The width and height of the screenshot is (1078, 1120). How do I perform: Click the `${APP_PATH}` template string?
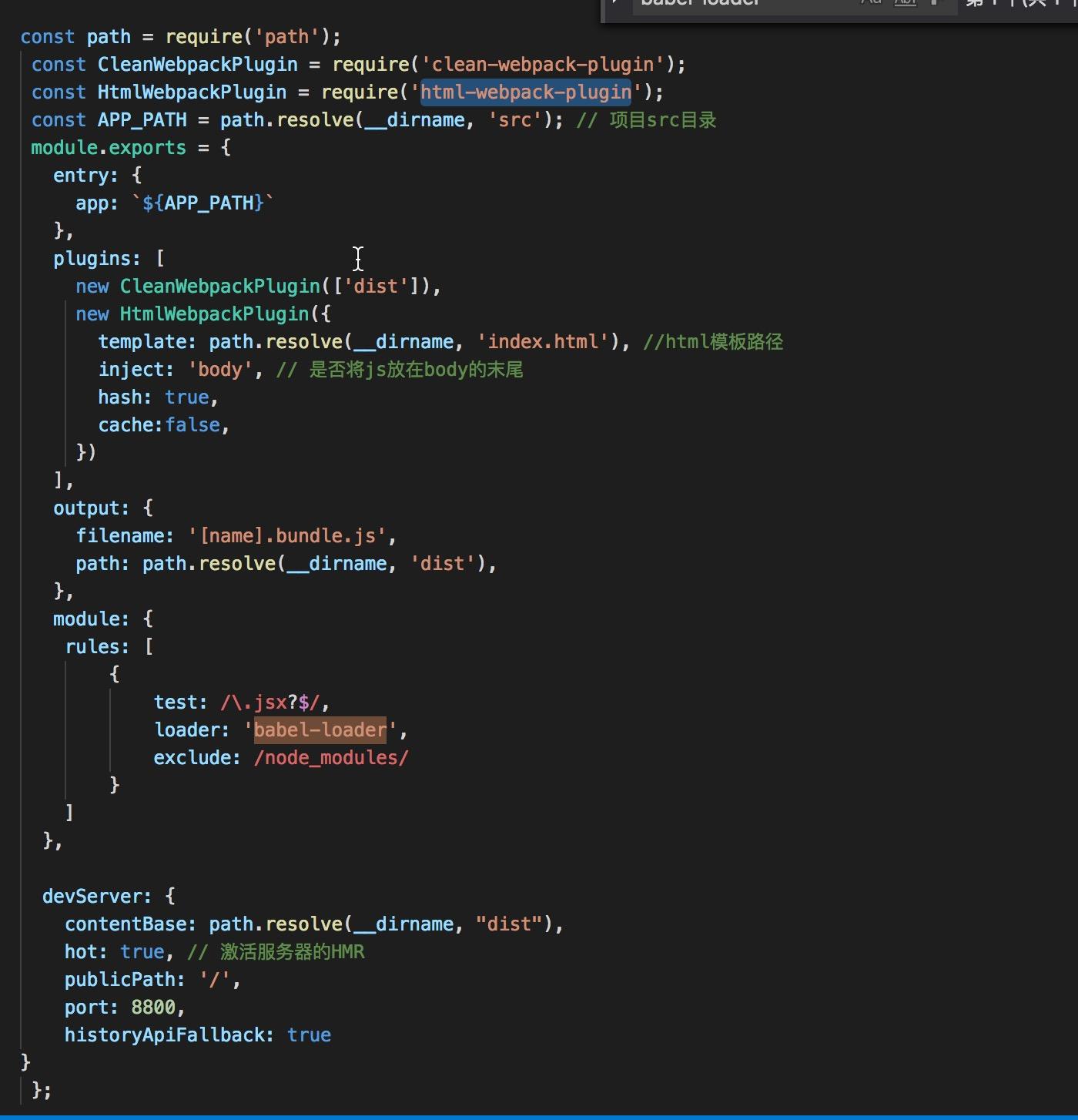pyautogui.click(x=203, y=203)
